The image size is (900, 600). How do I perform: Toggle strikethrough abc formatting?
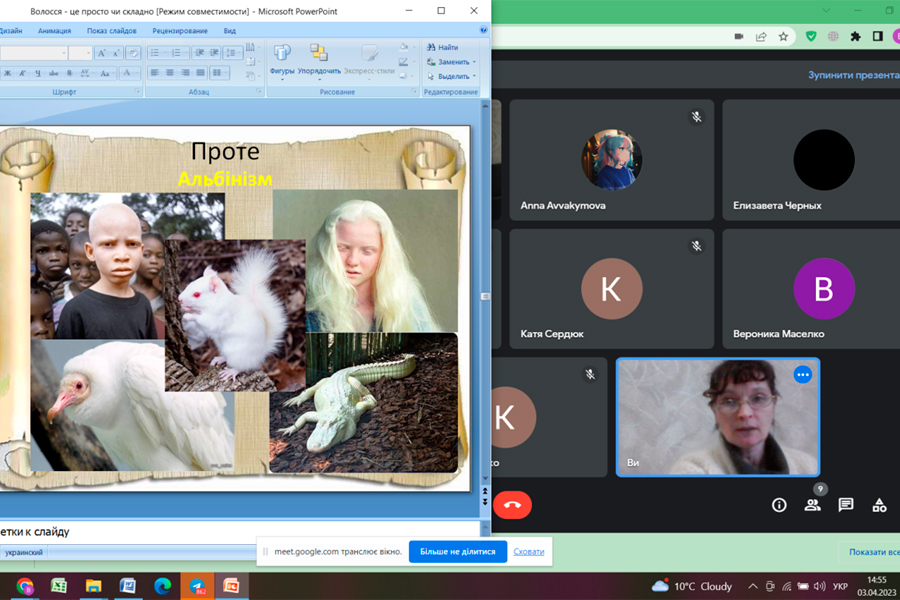(53, 73)
